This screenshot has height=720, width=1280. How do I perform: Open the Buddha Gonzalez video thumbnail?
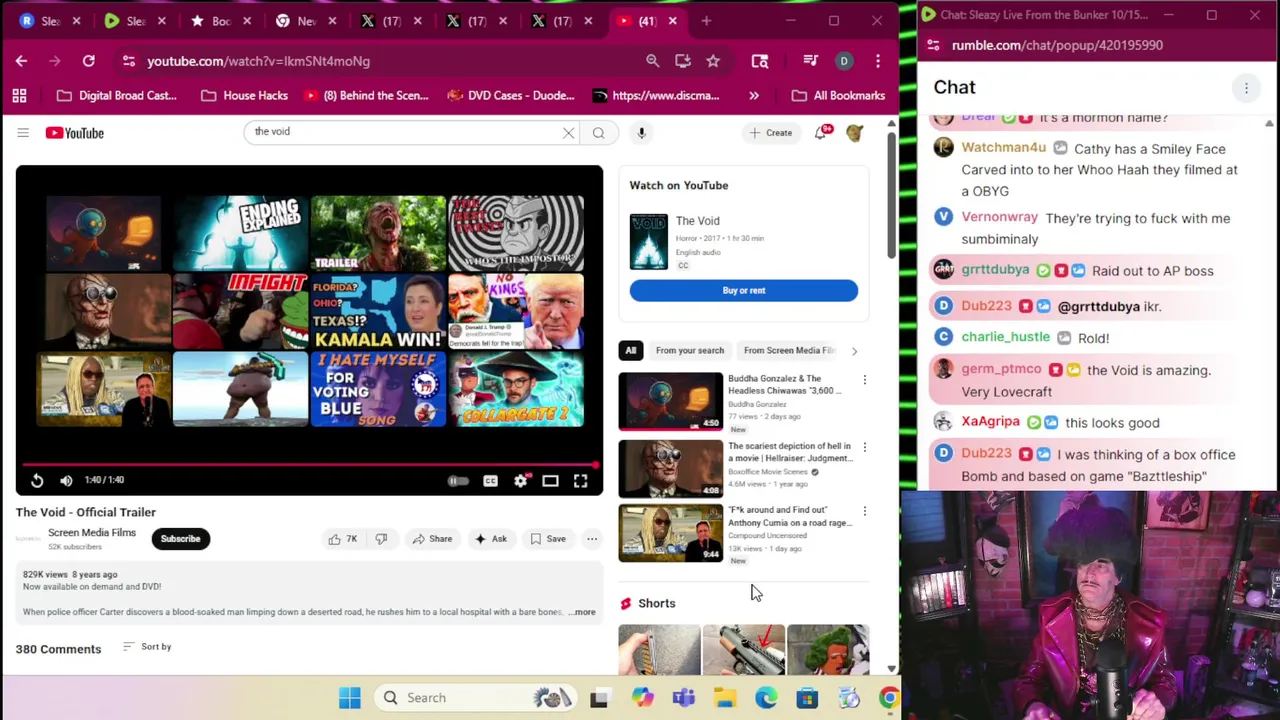[x=670, y=401]
